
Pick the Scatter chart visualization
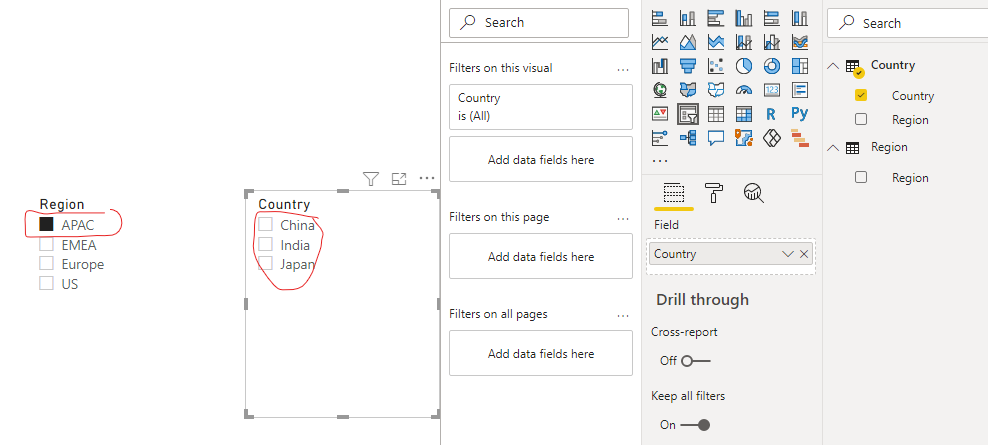click(716, 66)
